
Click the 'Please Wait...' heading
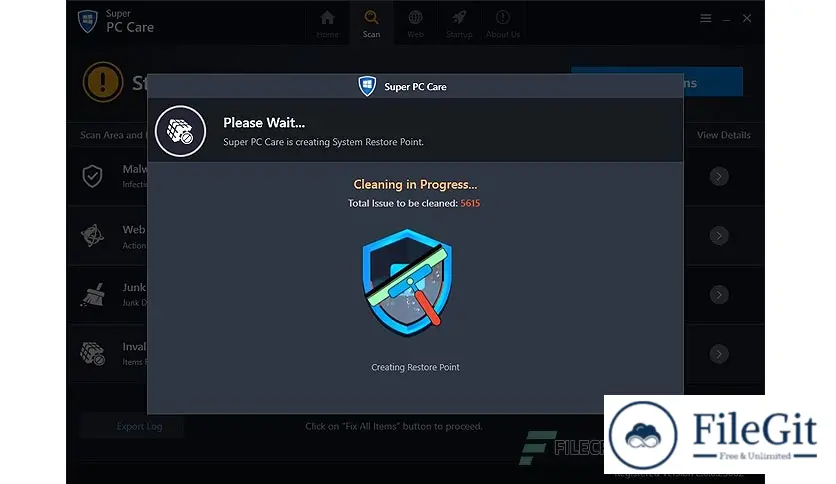(264, 123)
